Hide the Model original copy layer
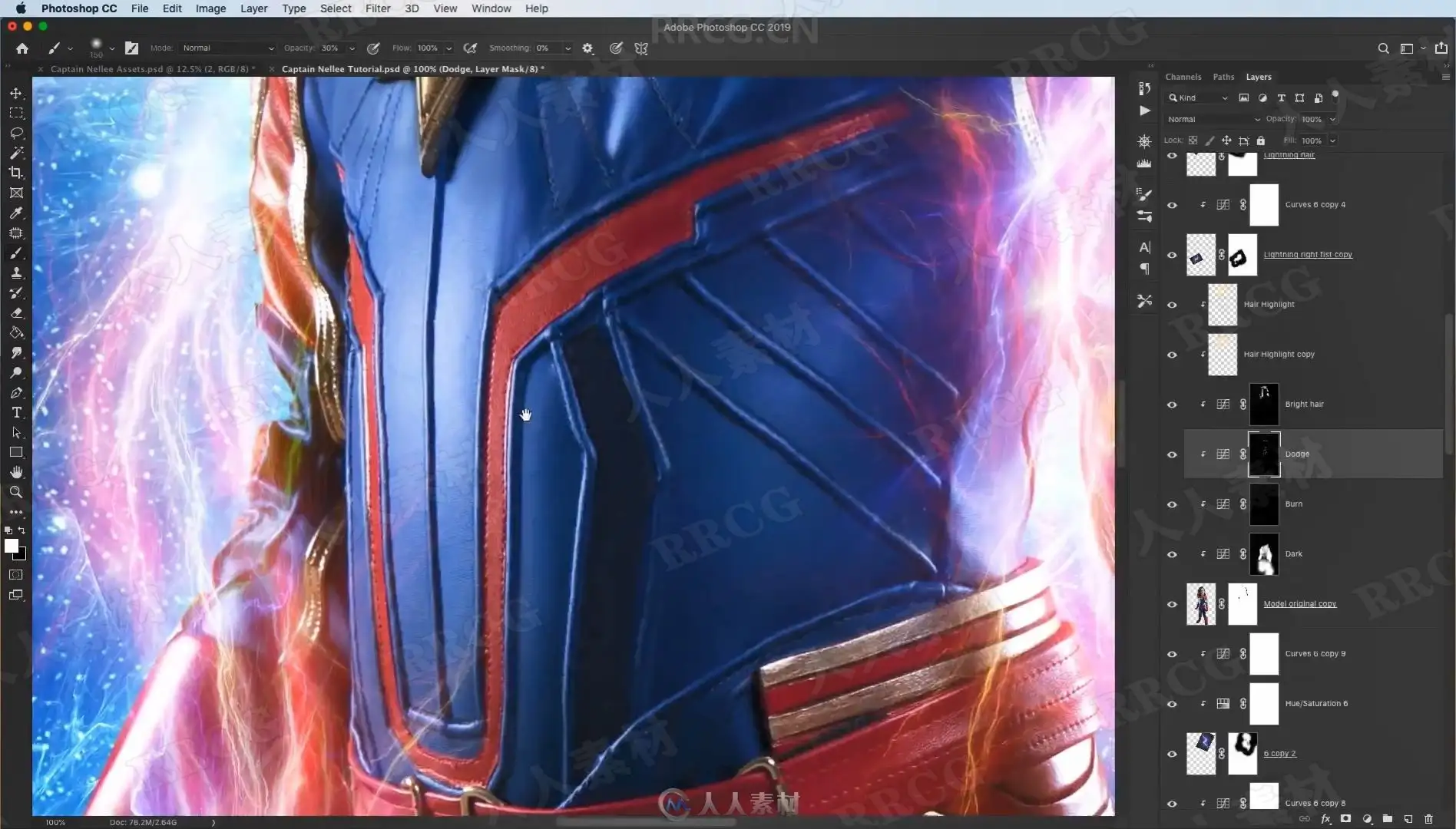1456x829 pixels. pyautogui.click(x=1172, y=604)
